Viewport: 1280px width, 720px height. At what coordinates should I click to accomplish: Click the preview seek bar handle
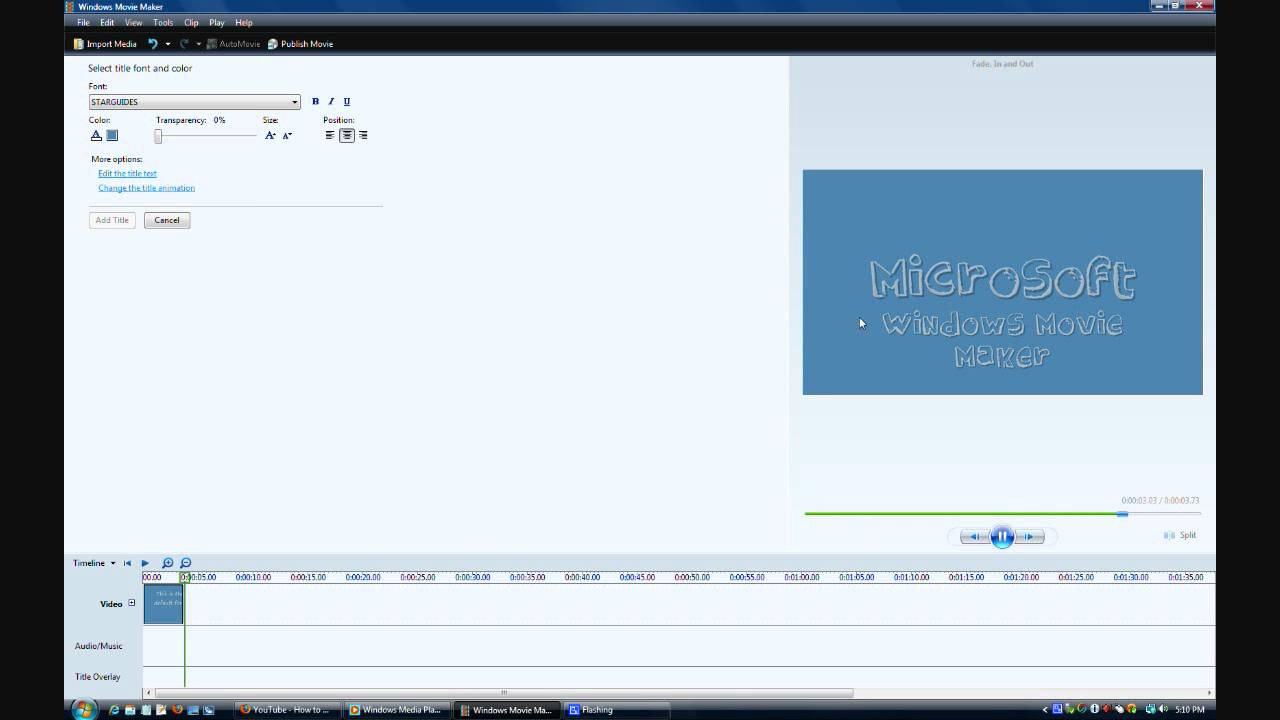pyautogui.click(x=1123, y=514)
